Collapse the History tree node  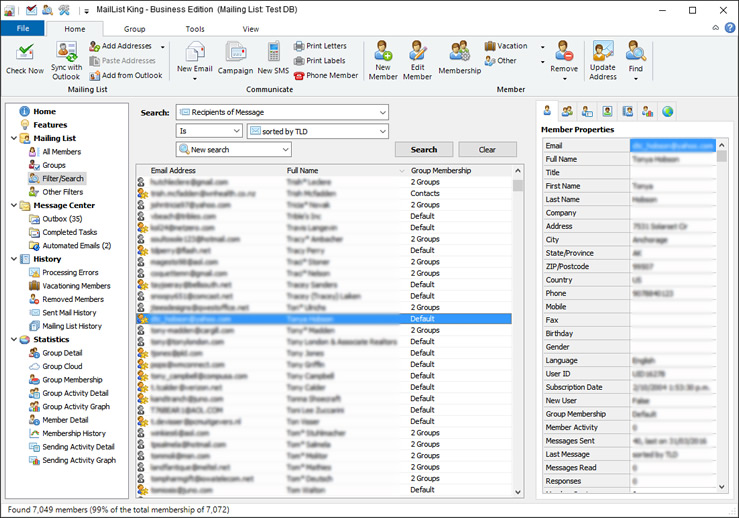[14, 259]
